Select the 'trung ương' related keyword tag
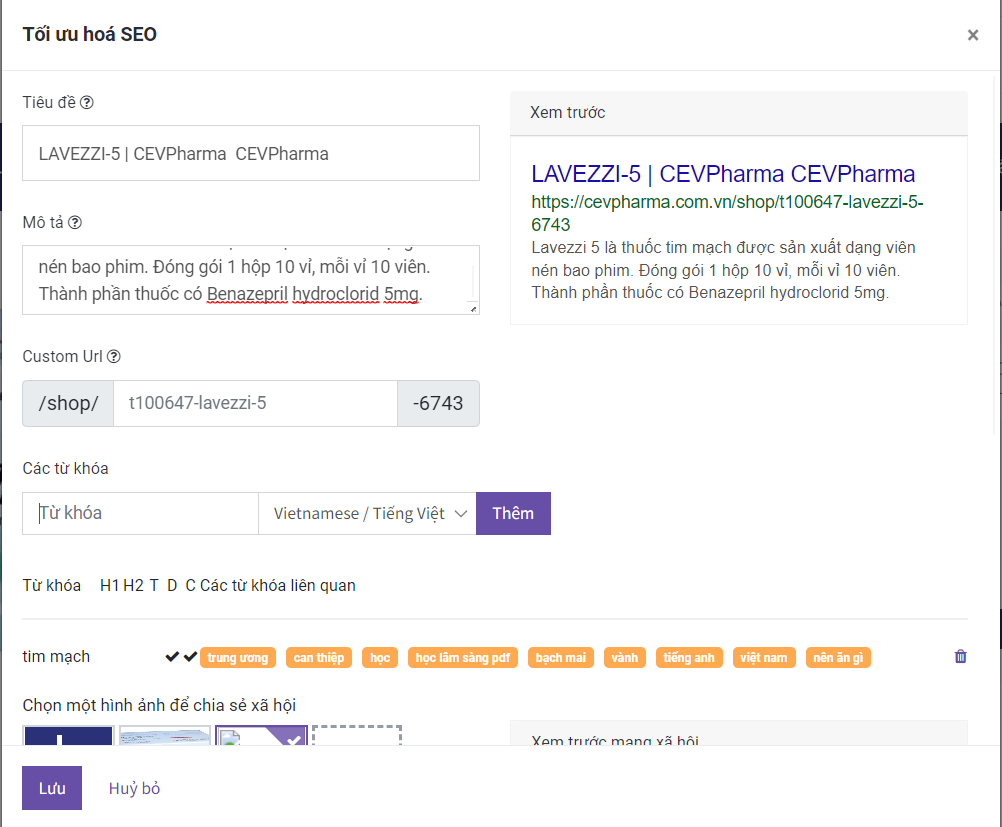Screen dimensions: 1002x827 click(238, 658)
